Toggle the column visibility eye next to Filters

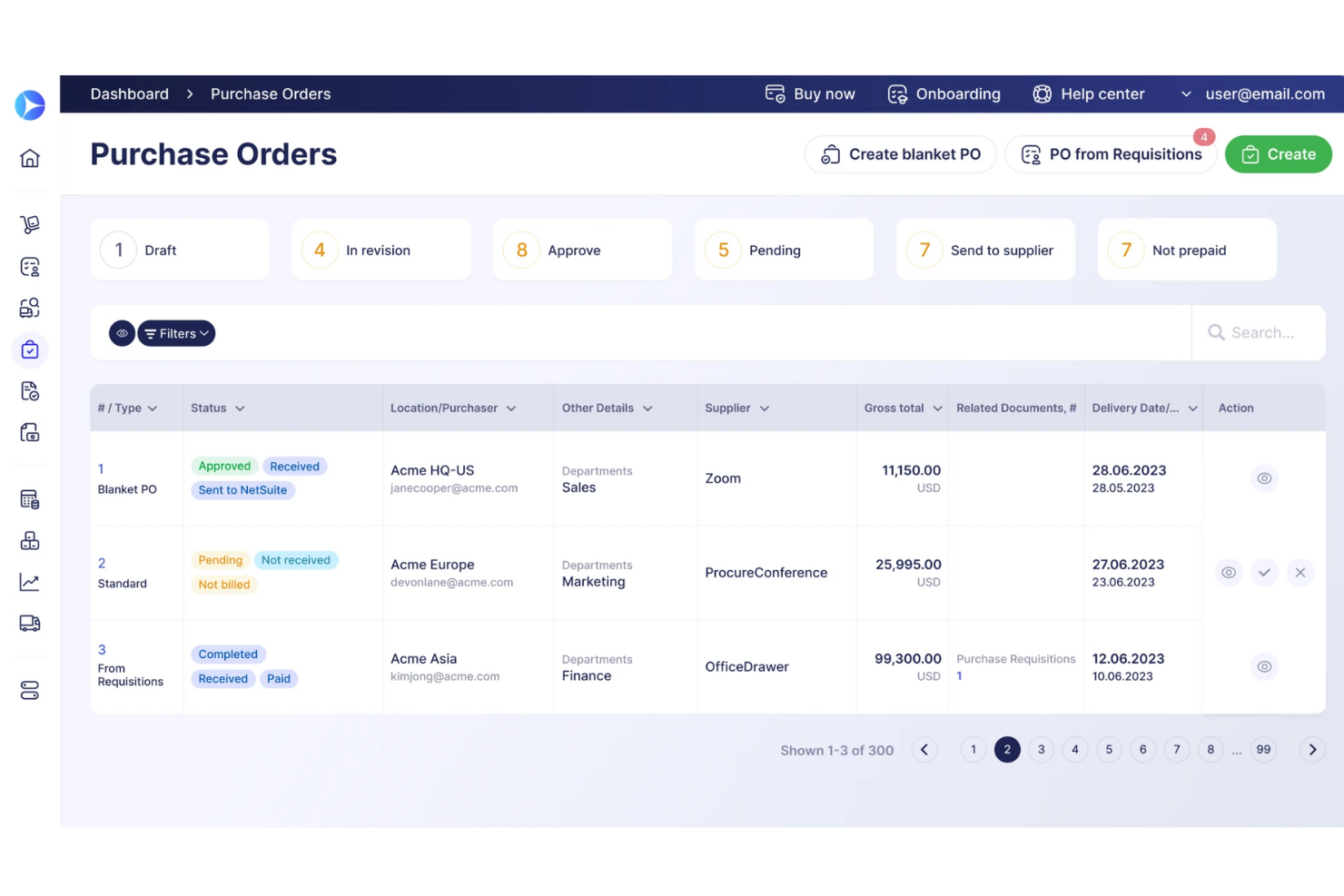click(x=122, y=333)
